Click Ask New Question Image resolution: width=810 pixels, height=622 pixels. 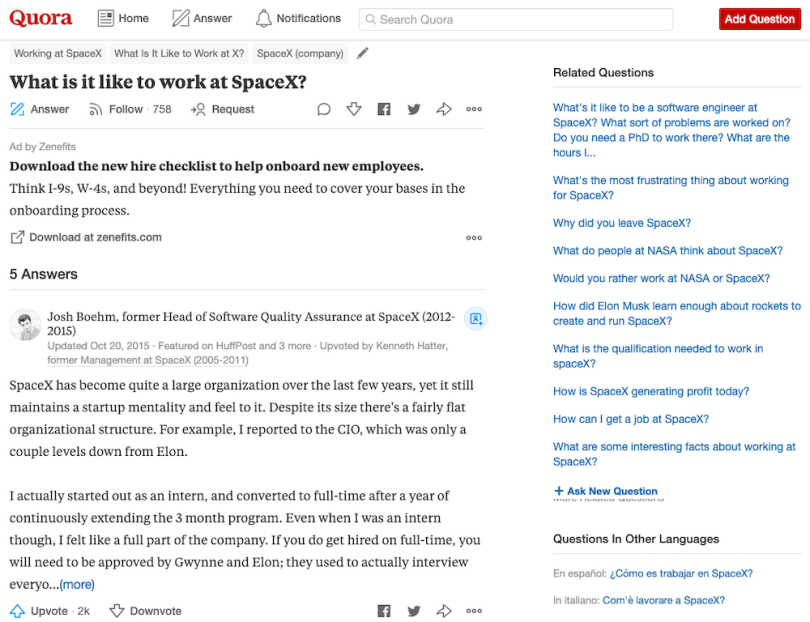point(605,491)
